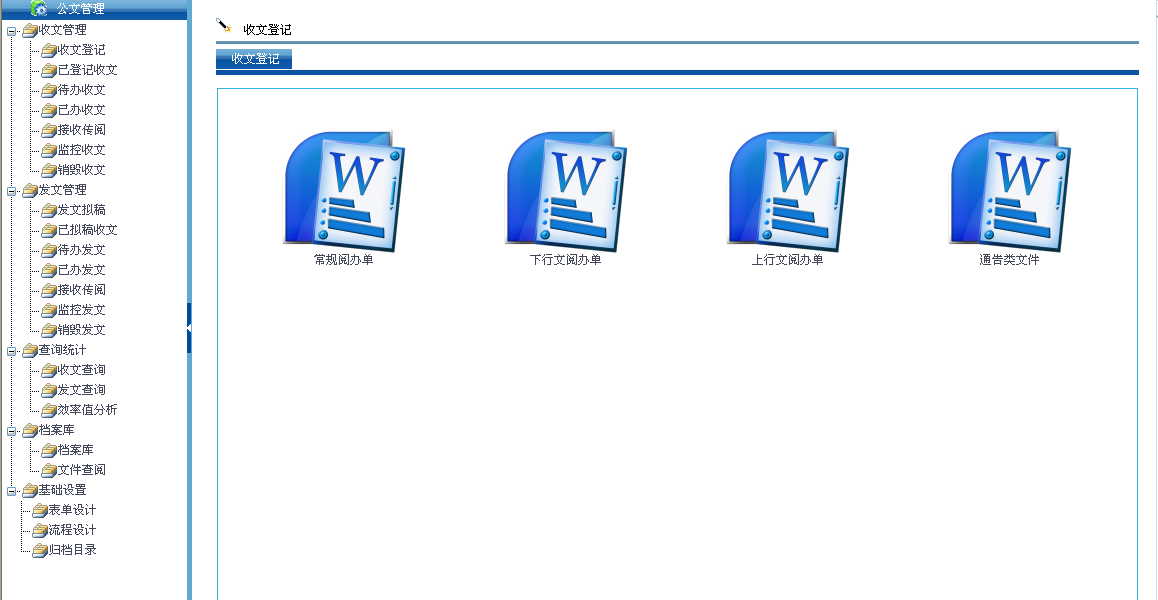Open the 通告类文件 Word document icon
Viewport: 1158px width, 600px height.
(1010, 190)
